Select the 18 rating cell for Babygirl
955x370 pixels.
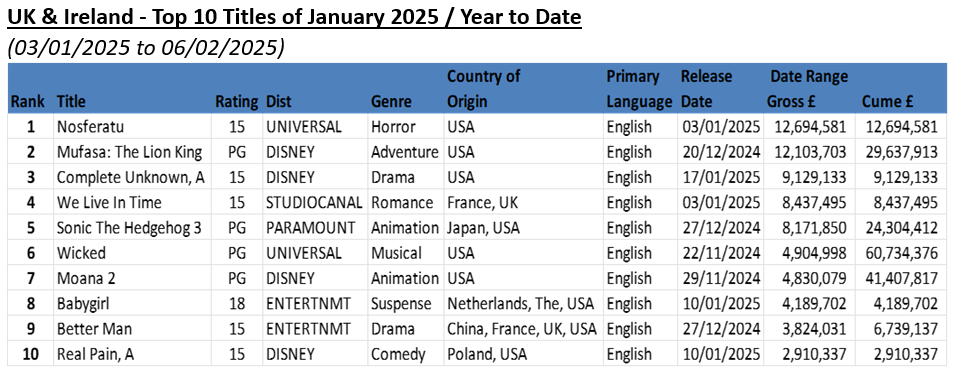tap(236, 304)
